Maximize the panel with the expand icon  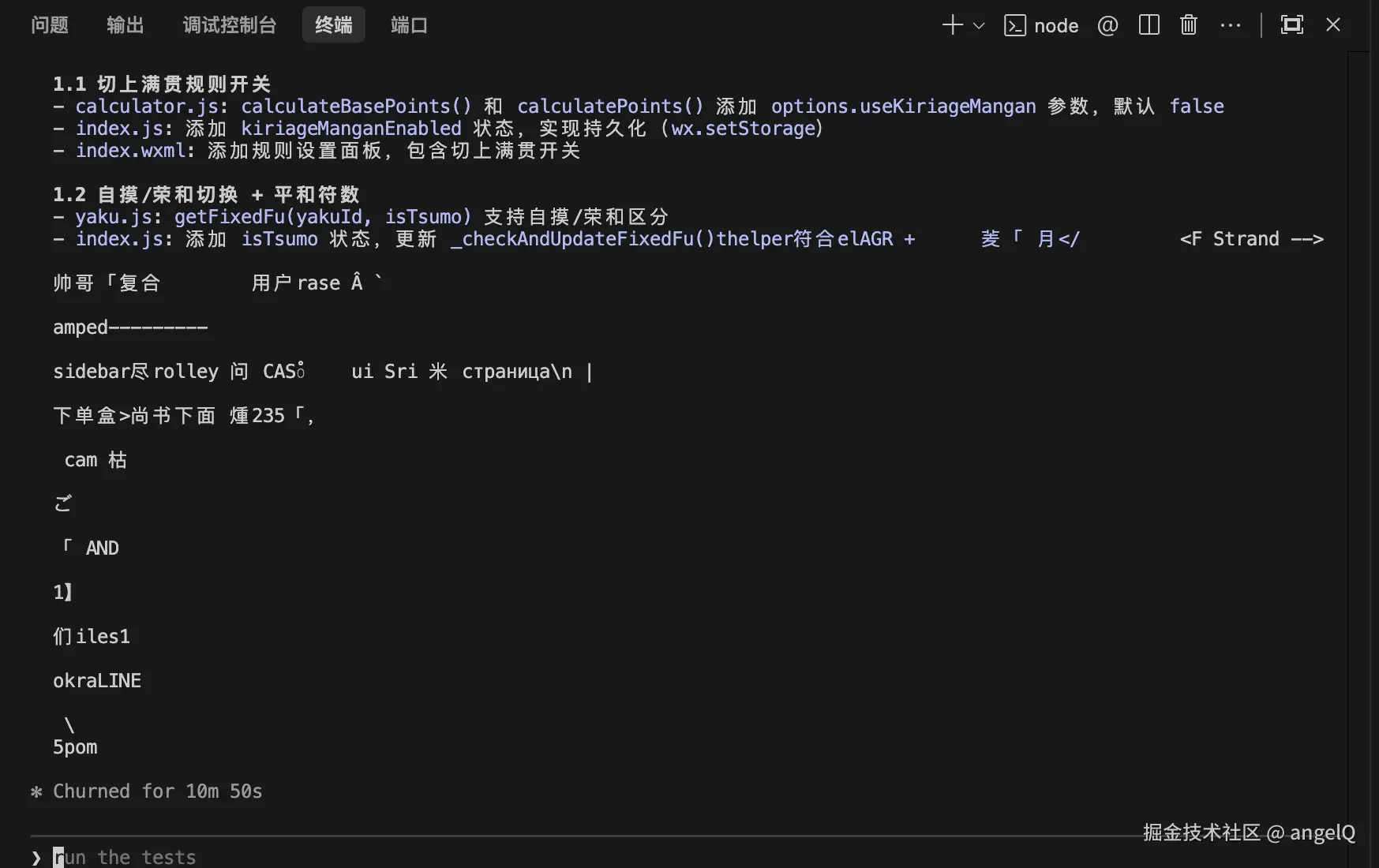[x=1291, y=24]
